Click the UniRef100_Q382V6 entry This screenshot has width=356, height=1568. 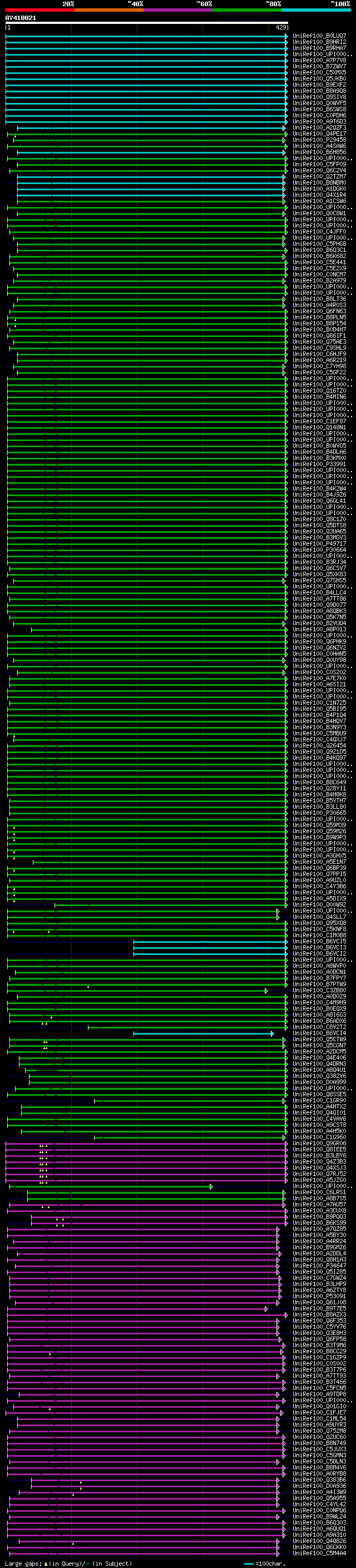319,1076
